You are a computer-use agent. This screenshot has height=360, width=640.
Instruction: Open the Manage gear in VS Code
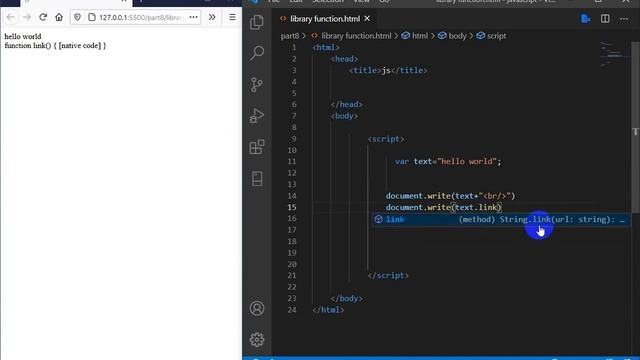(257, 339)
